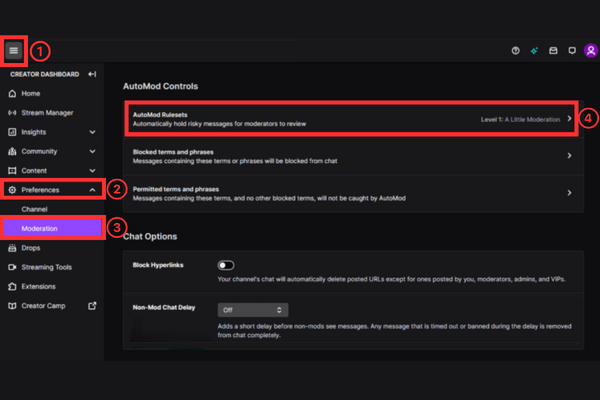Viewport: 600px width, 400px height.
Task: Open the teal sparkle icon in the top bar
Action: [x=534, y=51]
